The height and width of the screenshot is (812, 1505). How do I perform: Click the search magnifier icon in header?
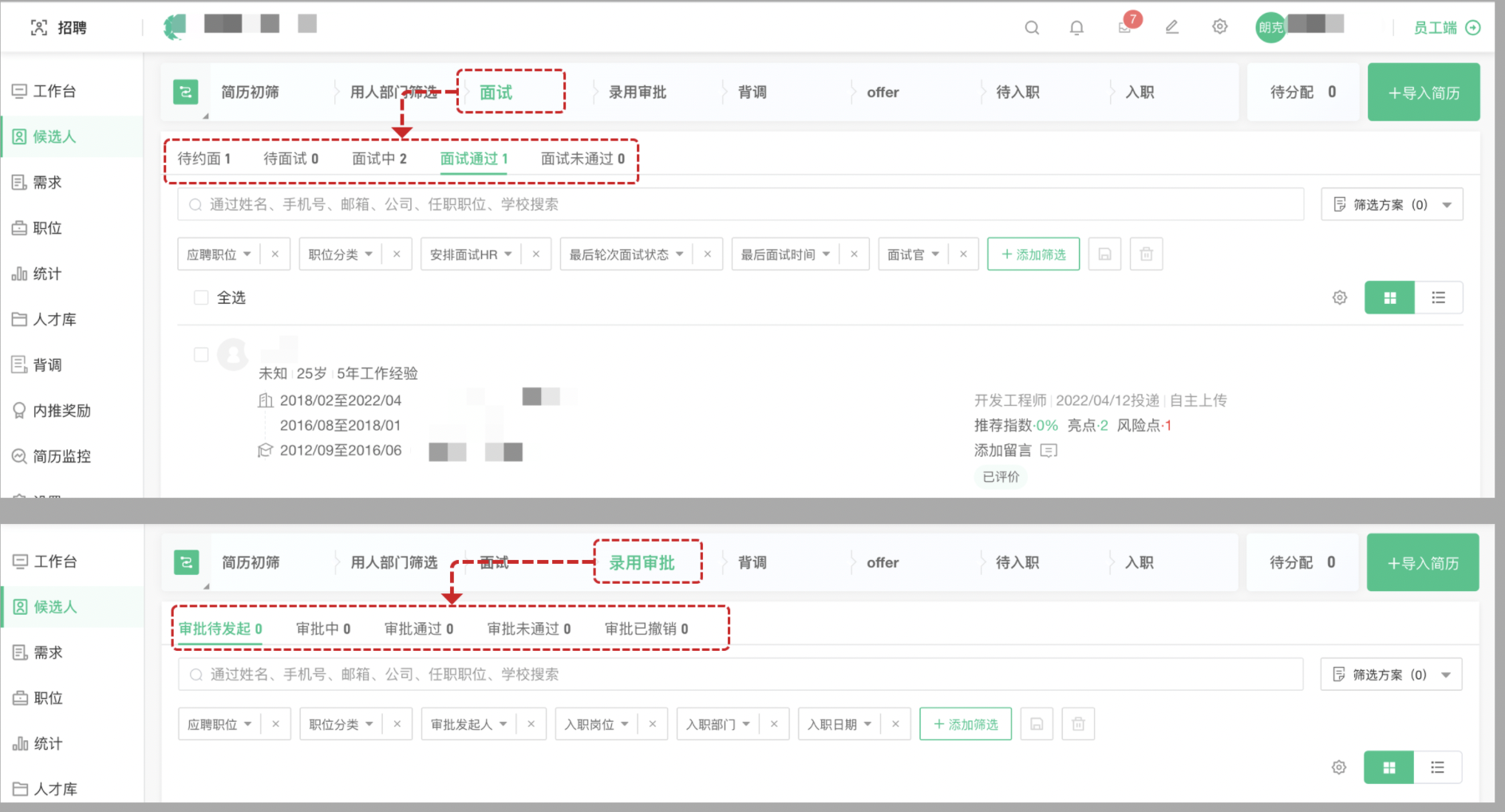pyautogui.click(x=1032, y=28)
